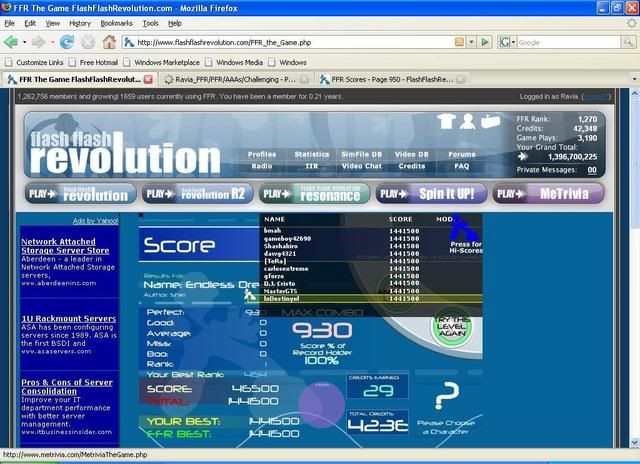Click the T-shirt icon in site header
The image size is (640, 464).
[x=446, y=122]
